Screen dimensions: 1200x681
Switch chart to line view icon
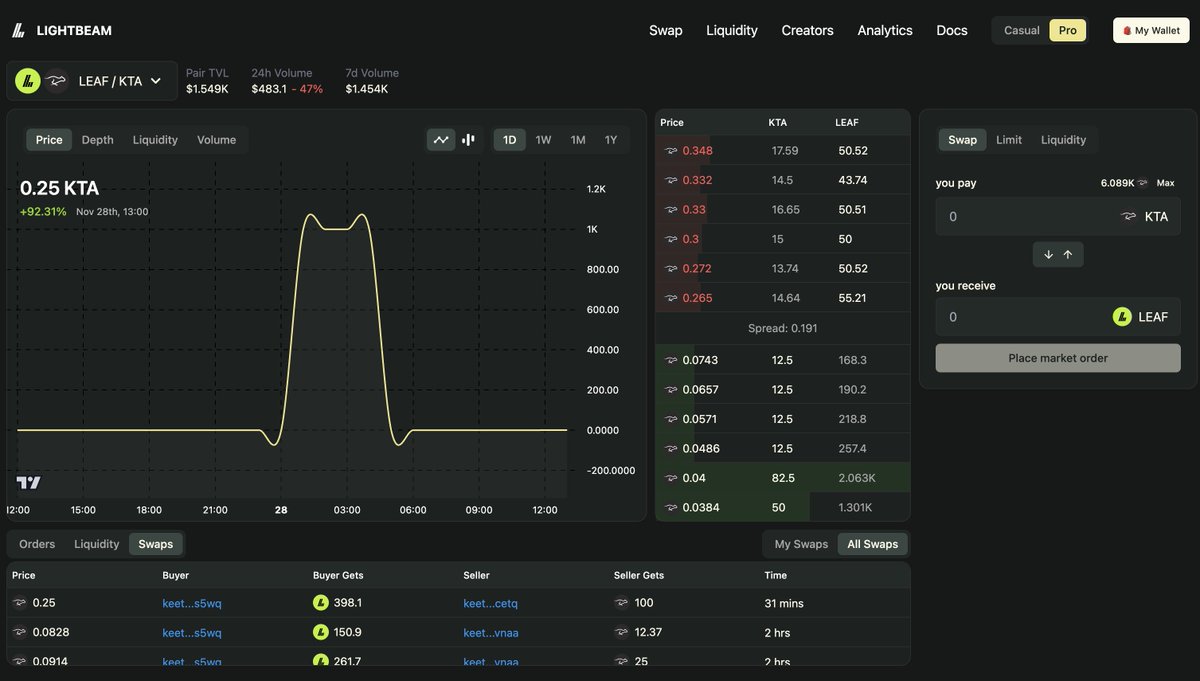pyautogui.click(x=441, y=140)
